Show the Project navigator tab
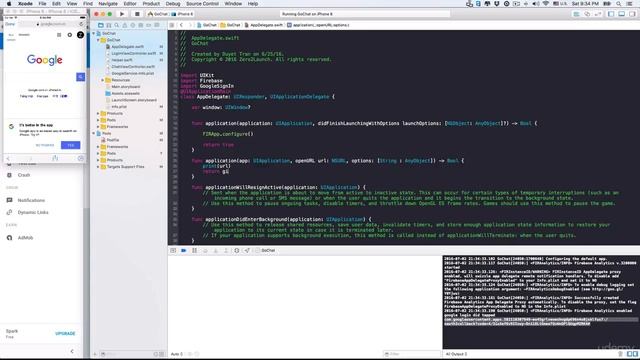 coord(101,25)
